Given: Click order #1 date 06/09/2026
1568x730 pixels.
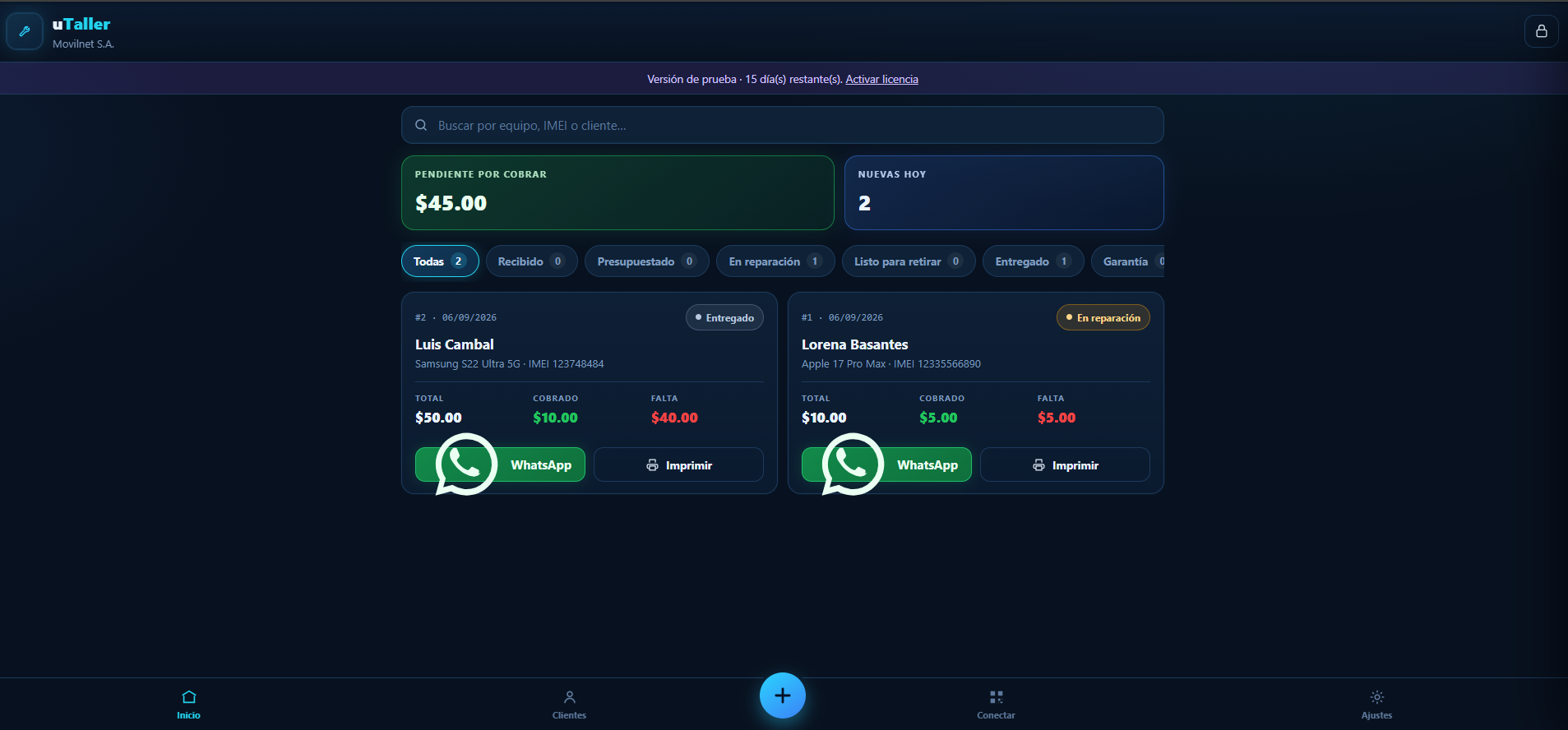Looking at the screenshot, I should click(x=856, y=317).
